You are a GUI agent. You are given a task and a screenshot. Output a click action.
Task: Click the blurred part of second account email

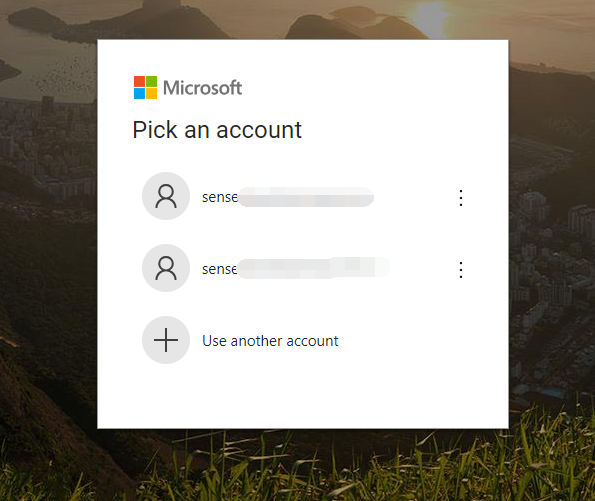tap(313, 268)
